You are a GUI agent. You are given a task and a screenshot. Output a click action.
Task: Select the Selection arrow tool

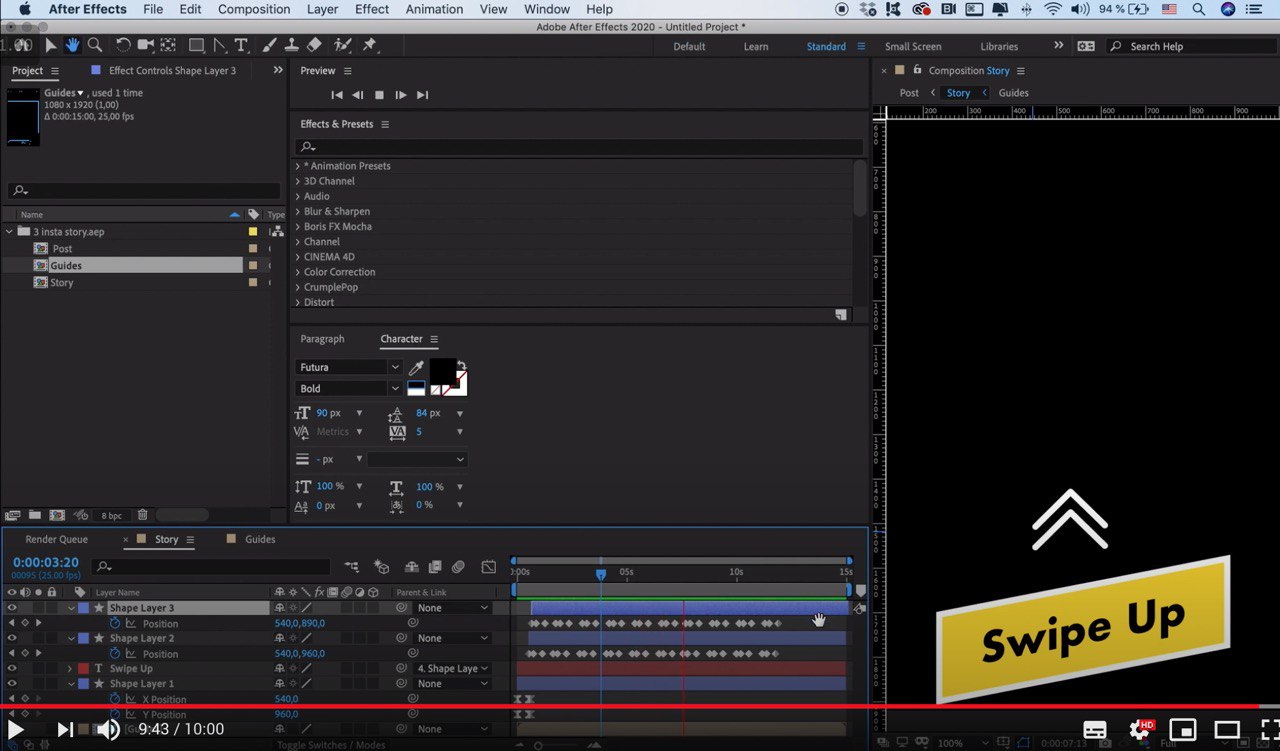point(51,45)
